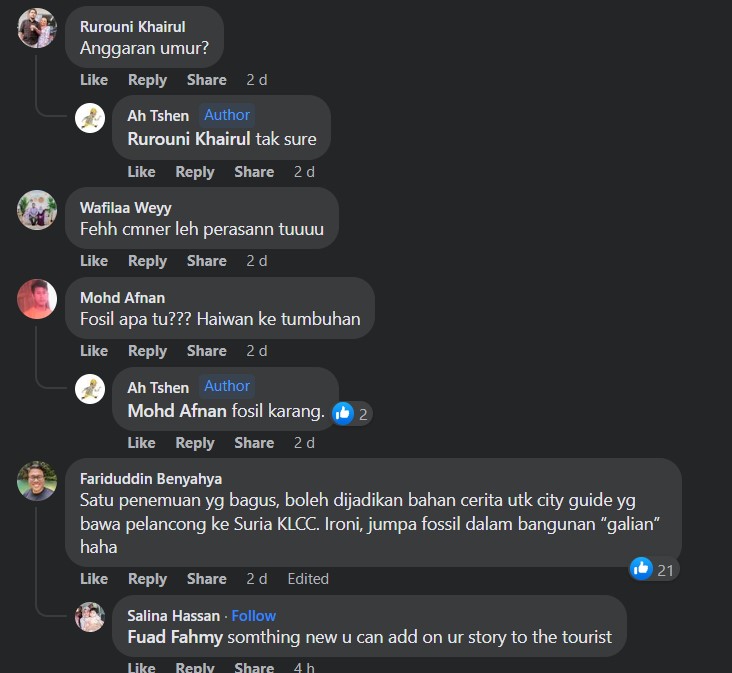732x673 pixels.
Task: Show edit history via 'Edited' label
Action: coord(308,579)
